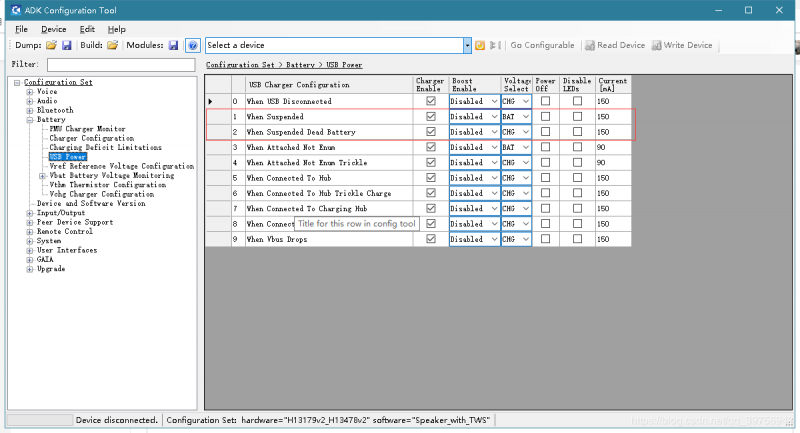Toggle Charger Enable for When Attached Not Enum row 3

(x=431, y=147)
